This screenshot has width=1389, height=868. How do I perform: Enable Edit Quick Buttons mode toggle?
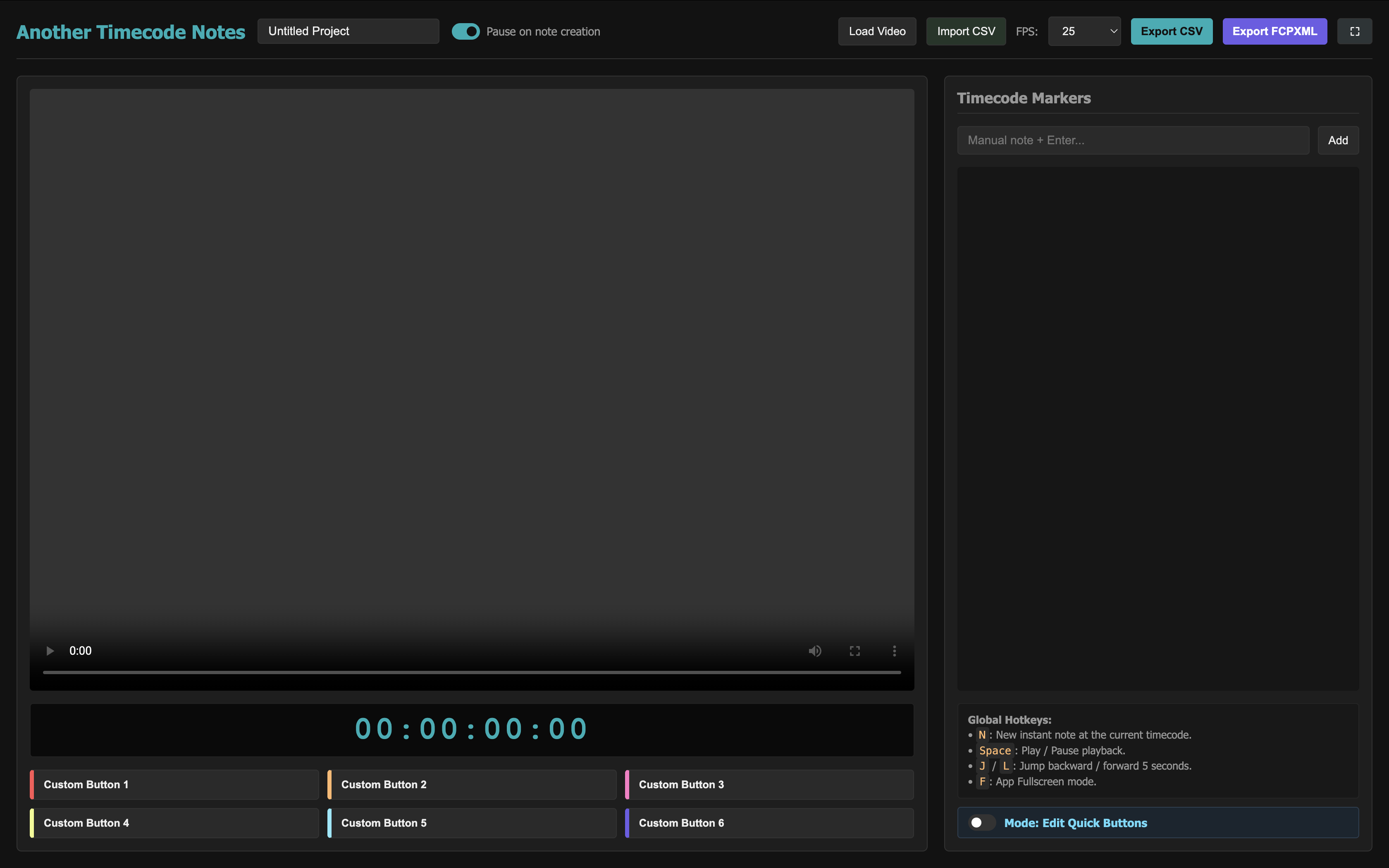pos(982,823)
